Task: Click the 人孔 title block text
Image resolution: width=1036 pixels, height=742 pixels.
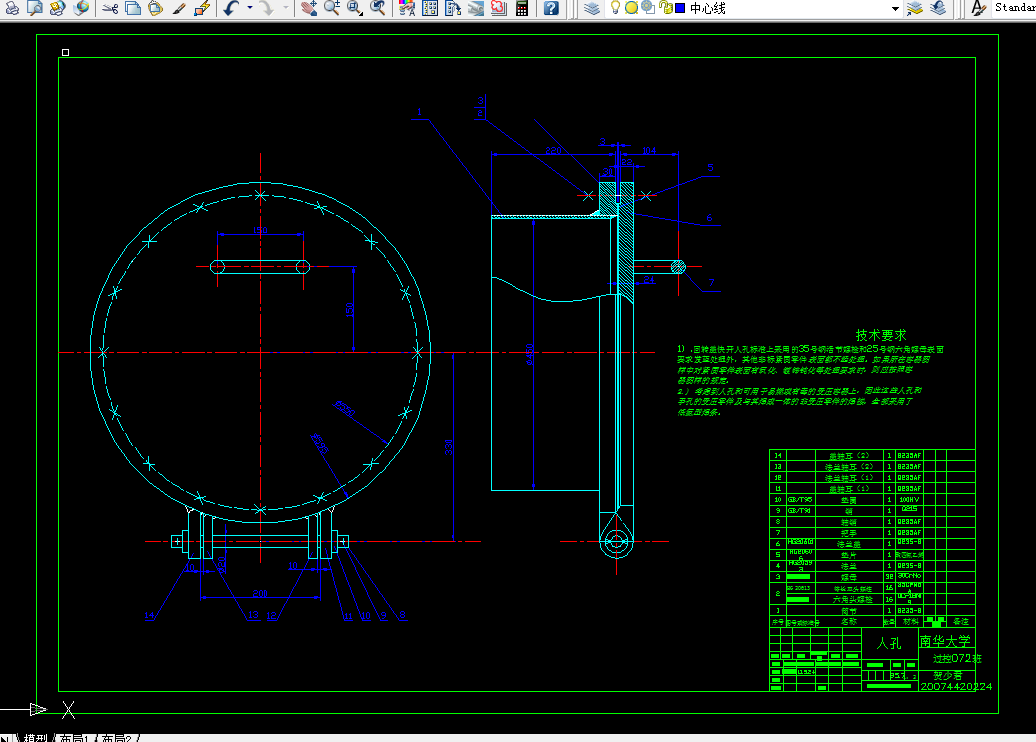Action: pos(889,643)
